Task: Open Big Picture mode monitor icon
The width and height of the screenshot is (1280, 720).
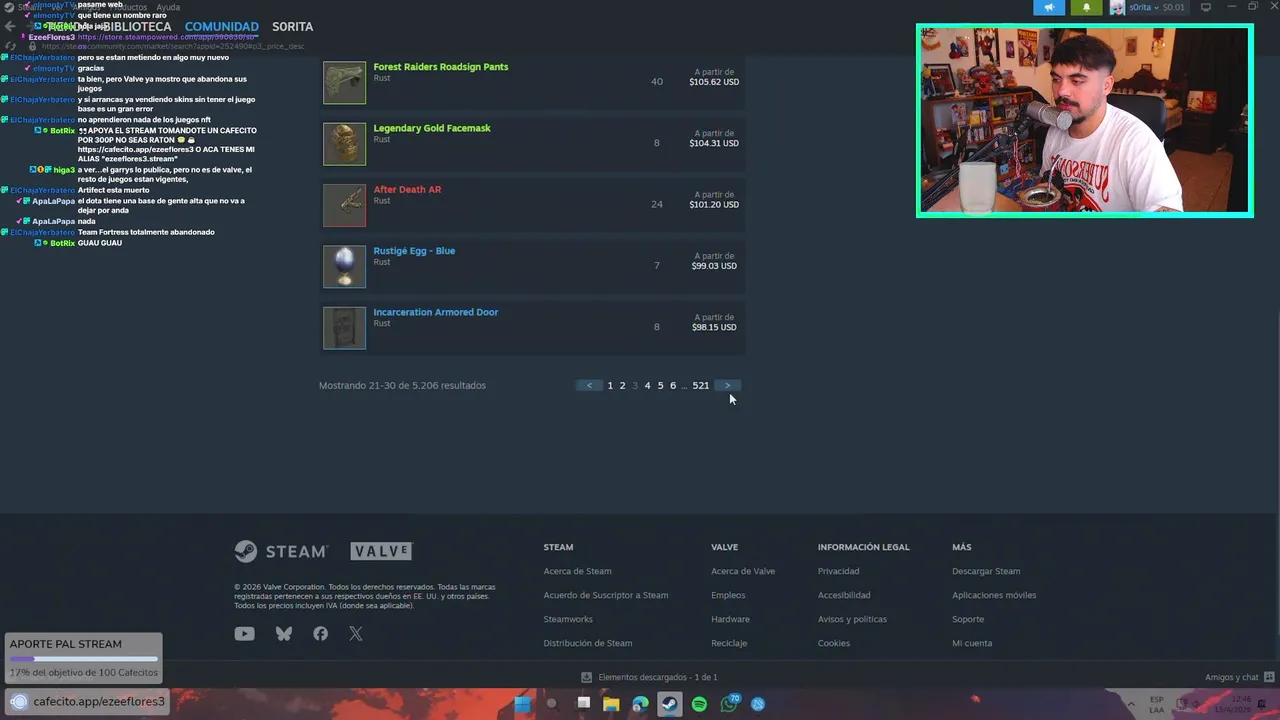Action: [1206, 7]
